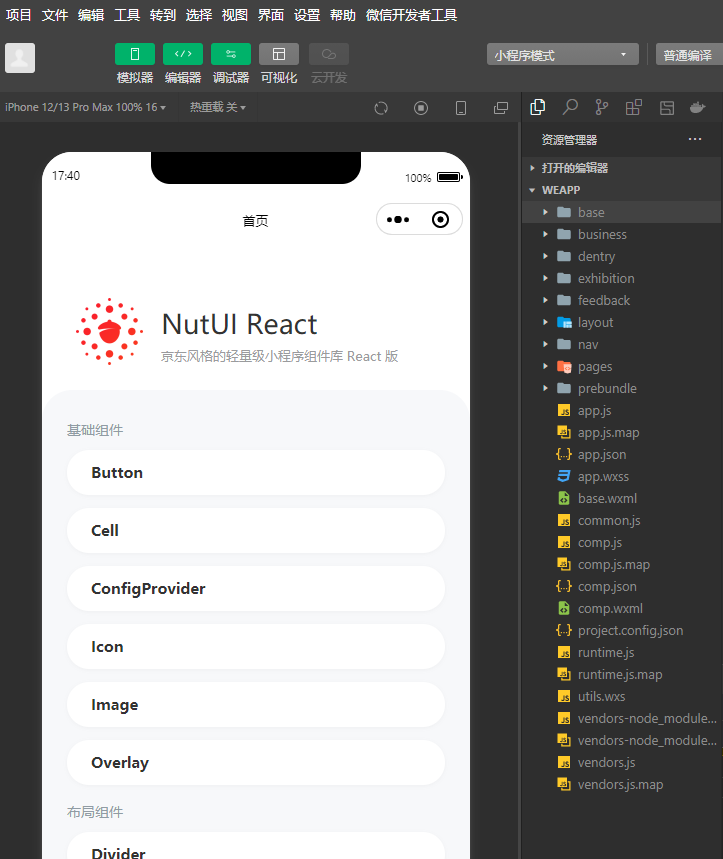The image size is (723, 859).
Task: Open the utils.wxs file
Action: [622, 696]
